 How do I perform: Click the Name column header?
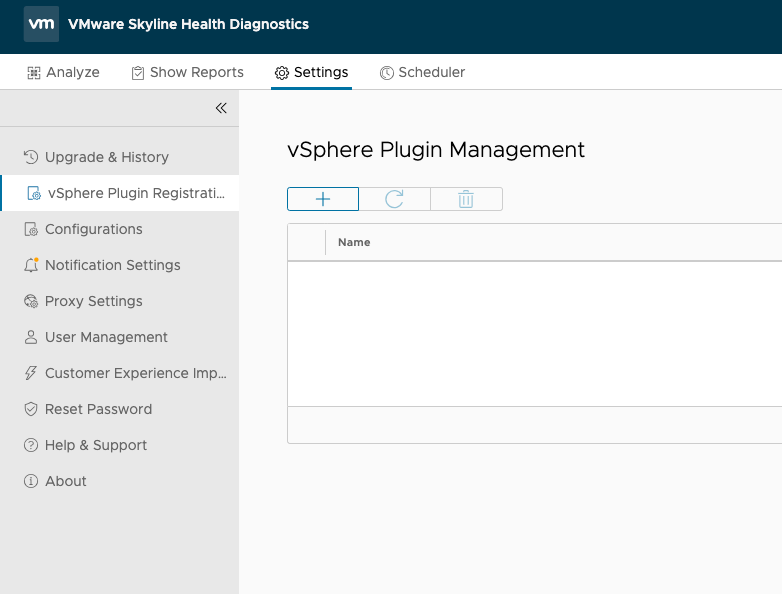(x=354, y=242)
